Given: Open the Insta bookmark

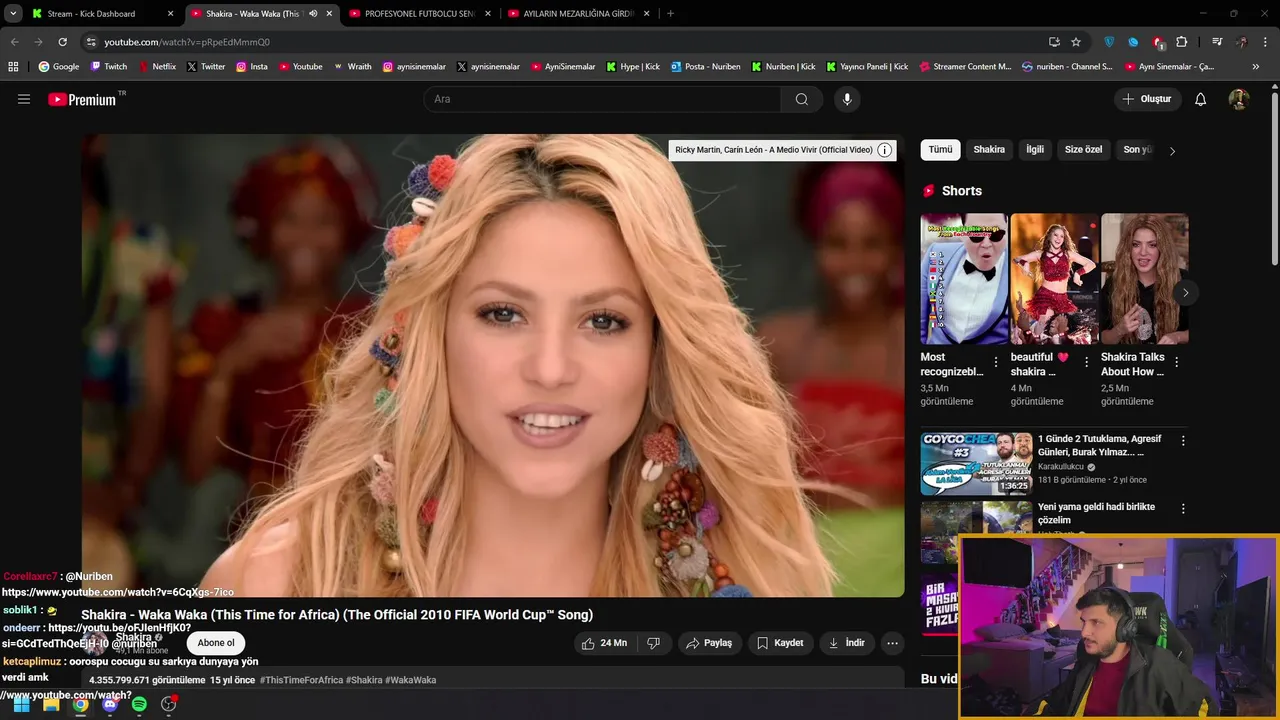Looking at the screenshot, I should (x=252, y=67).
